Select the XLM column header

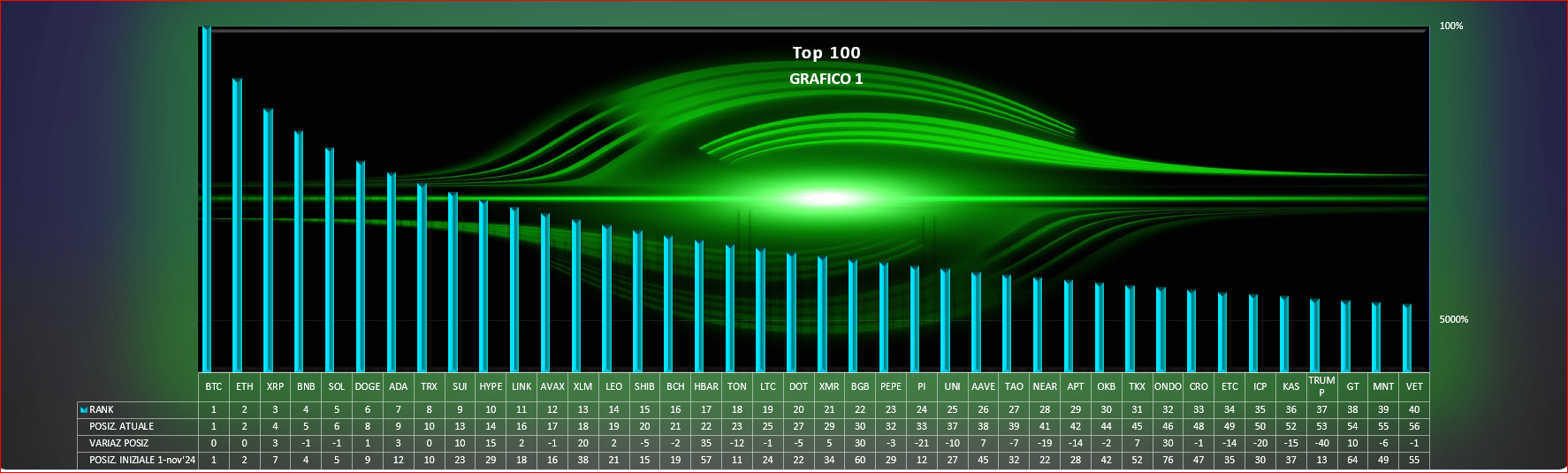coord(583,387)
